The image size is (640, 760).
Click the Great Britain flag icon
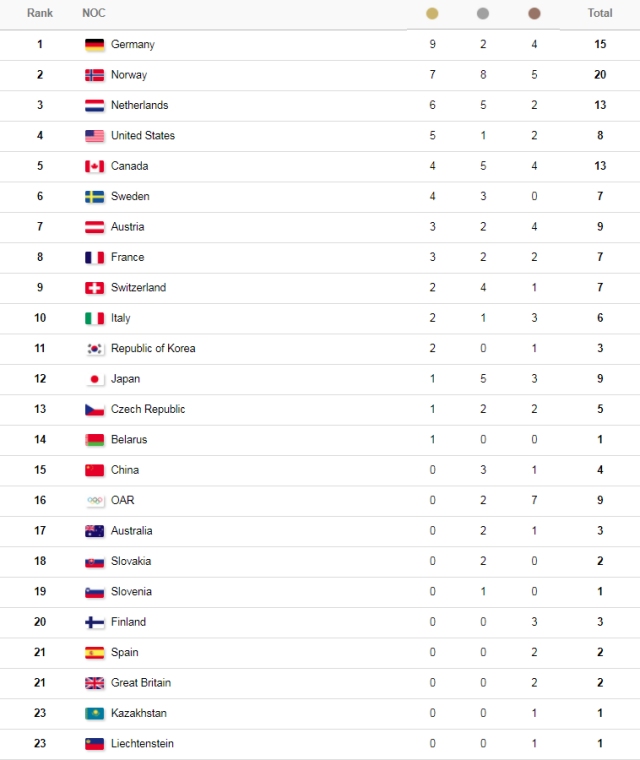95,683
